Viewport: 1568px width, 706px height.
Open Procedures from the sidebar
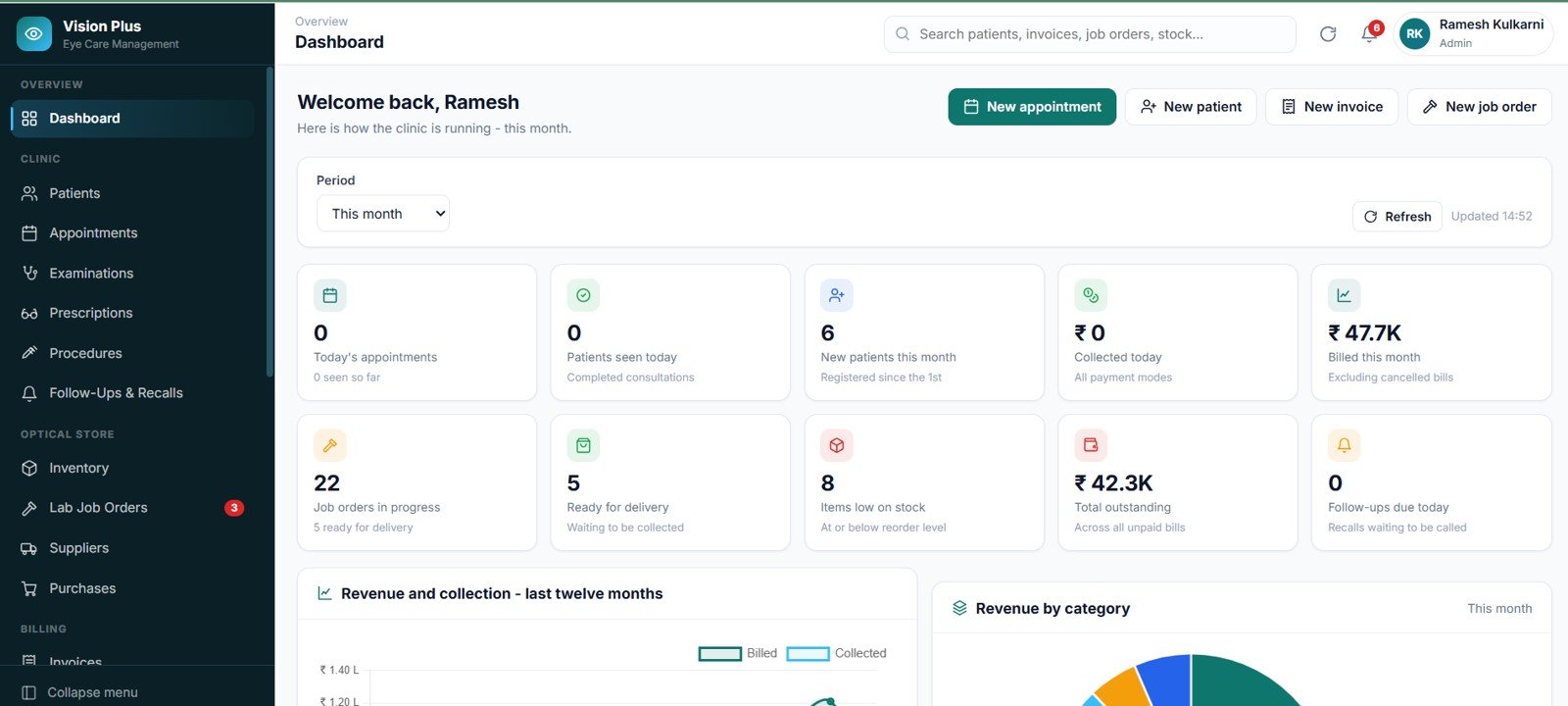[132, 353]
